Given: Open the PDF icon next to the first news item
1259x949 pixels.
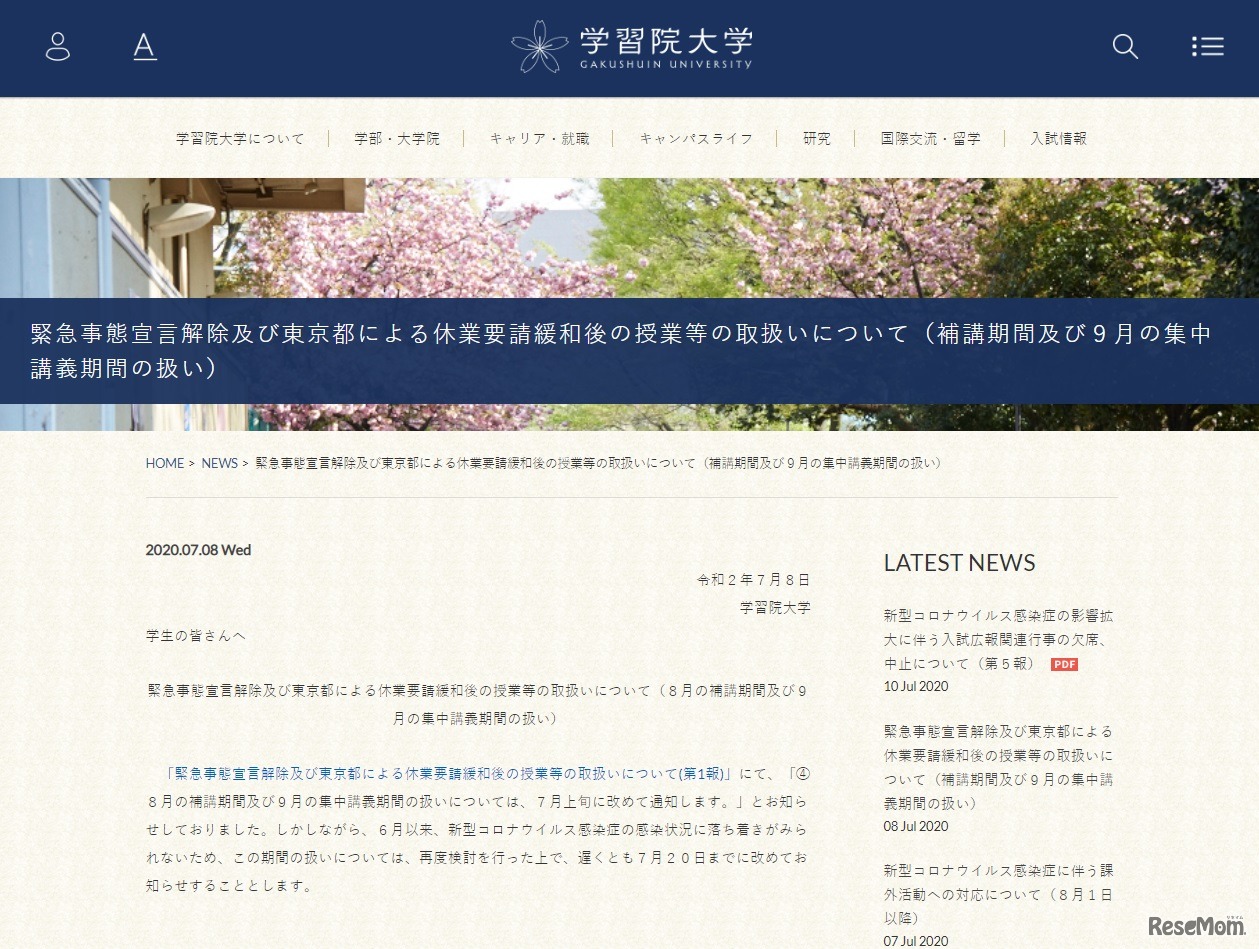Looking at the screenshot, I should [1064, 663].
